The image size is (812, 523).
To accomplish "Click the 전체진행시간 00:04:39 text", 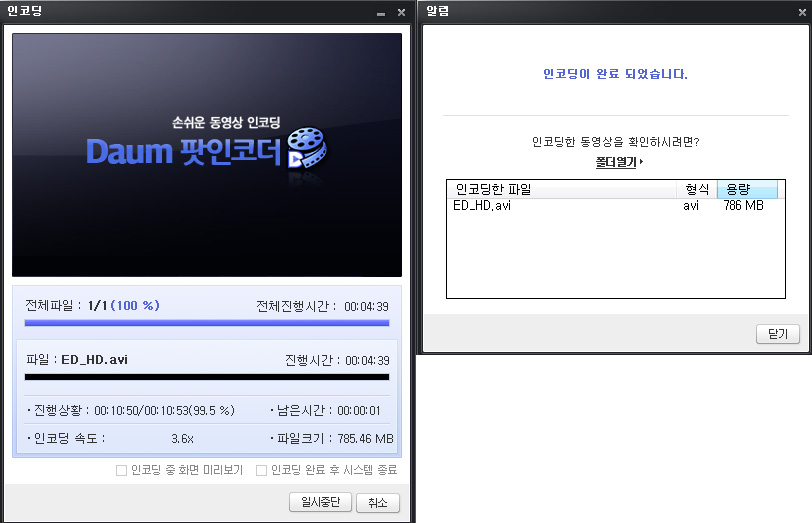I will click(x=323, y=307).
